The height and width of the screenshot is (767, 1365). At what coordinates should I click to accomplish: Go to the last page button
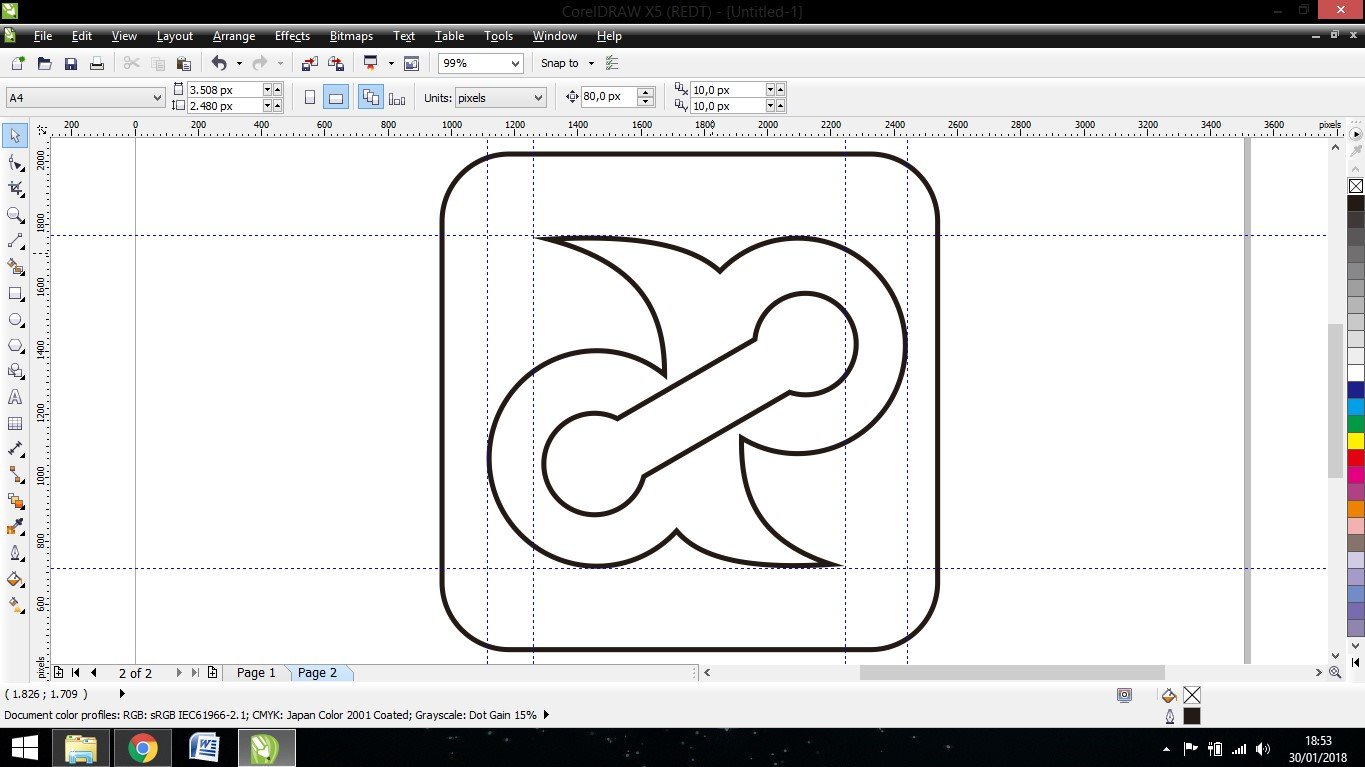196,673
